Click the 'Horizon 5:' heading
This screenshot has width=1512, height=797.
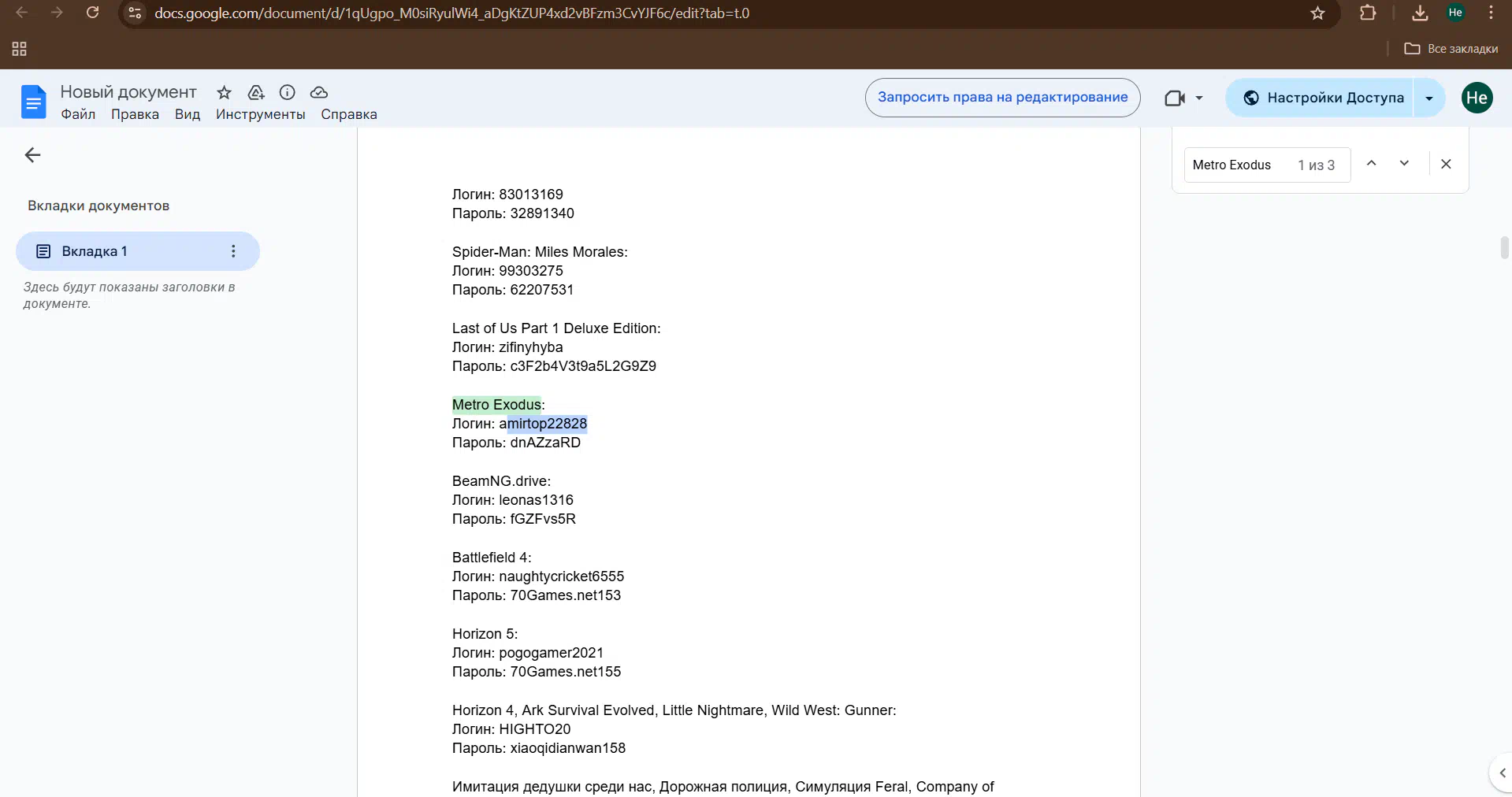click(x=485, y=634)
